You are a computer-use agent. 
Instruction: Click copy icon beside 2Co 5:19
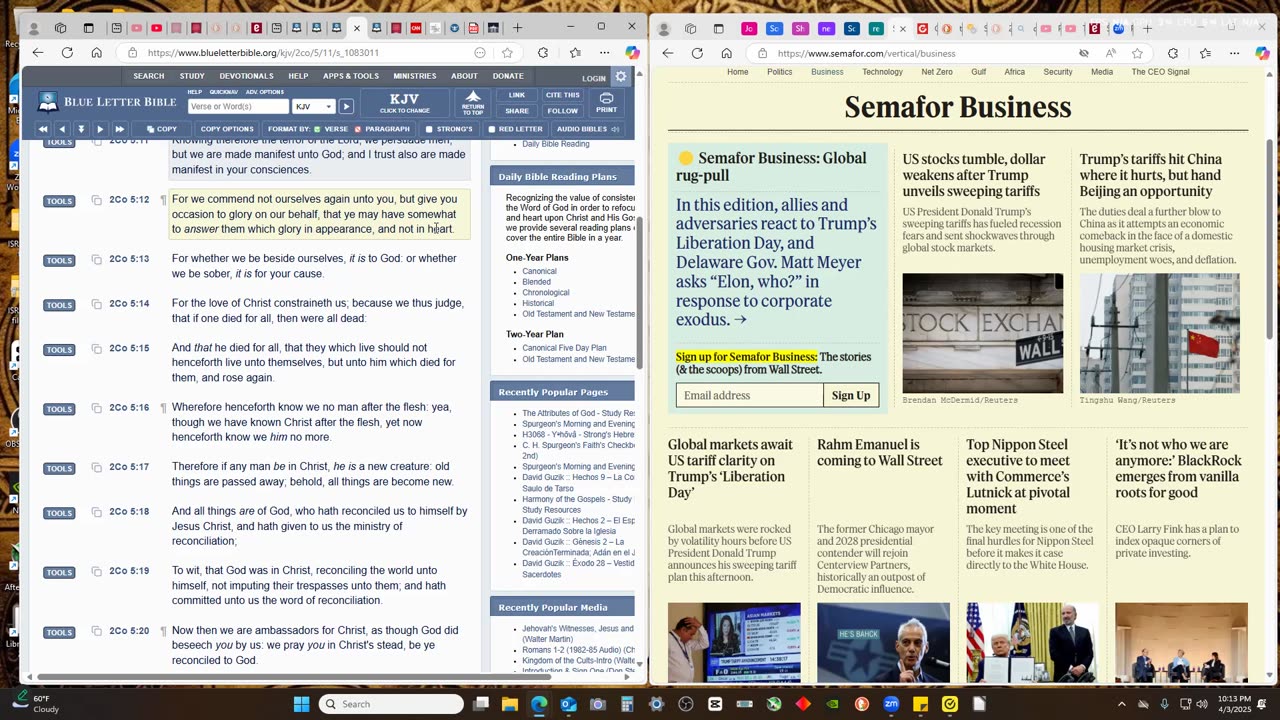97,571
